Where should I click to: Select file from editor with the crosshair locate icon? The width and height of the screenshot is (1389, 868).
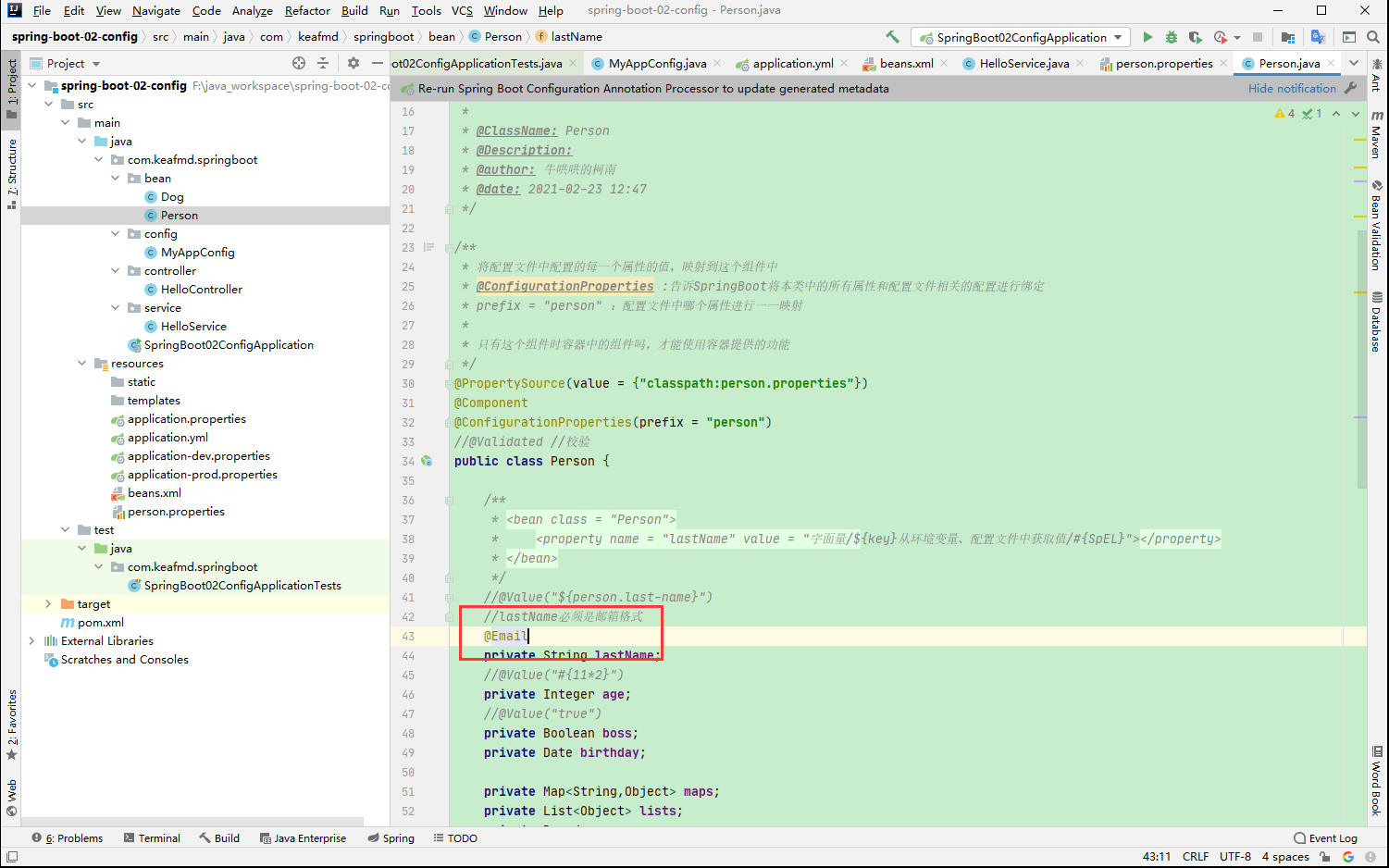298,63
